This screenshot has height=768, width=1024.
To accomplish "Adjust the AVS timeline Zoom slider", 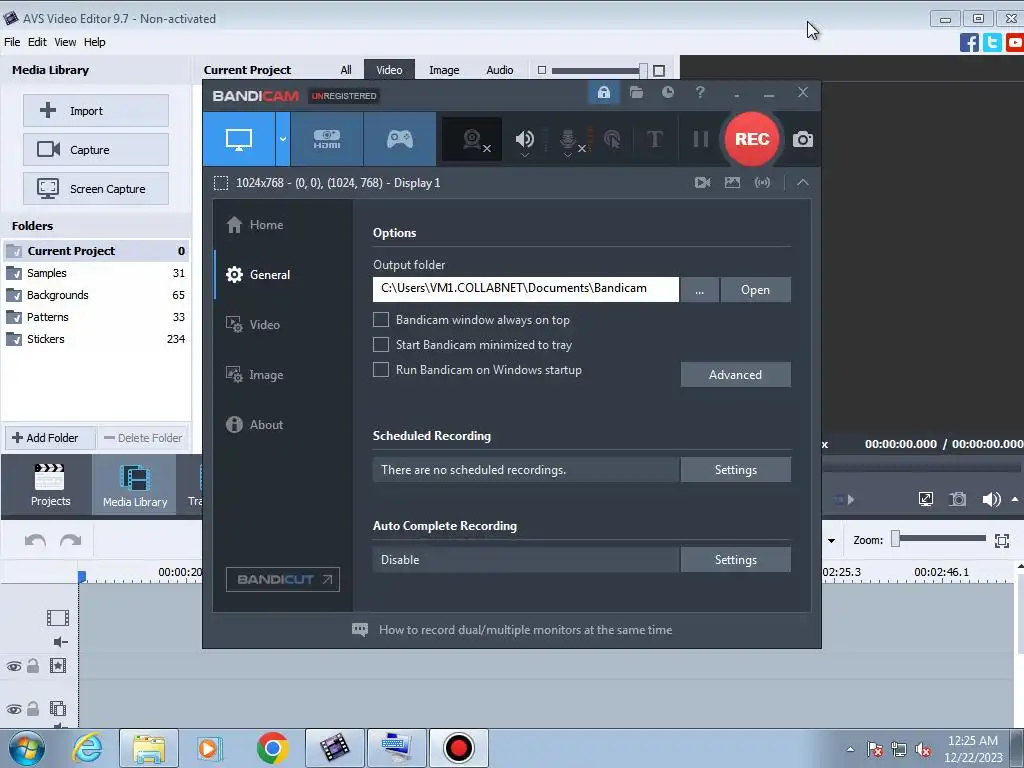I will pos(895,539).
